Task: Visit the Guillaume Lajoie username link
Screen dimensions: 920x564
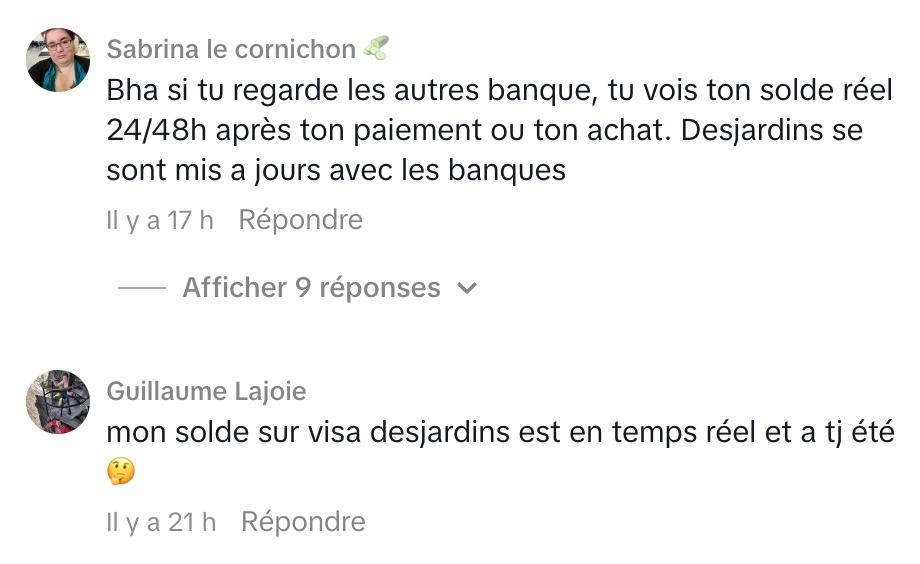Action: 207,391
